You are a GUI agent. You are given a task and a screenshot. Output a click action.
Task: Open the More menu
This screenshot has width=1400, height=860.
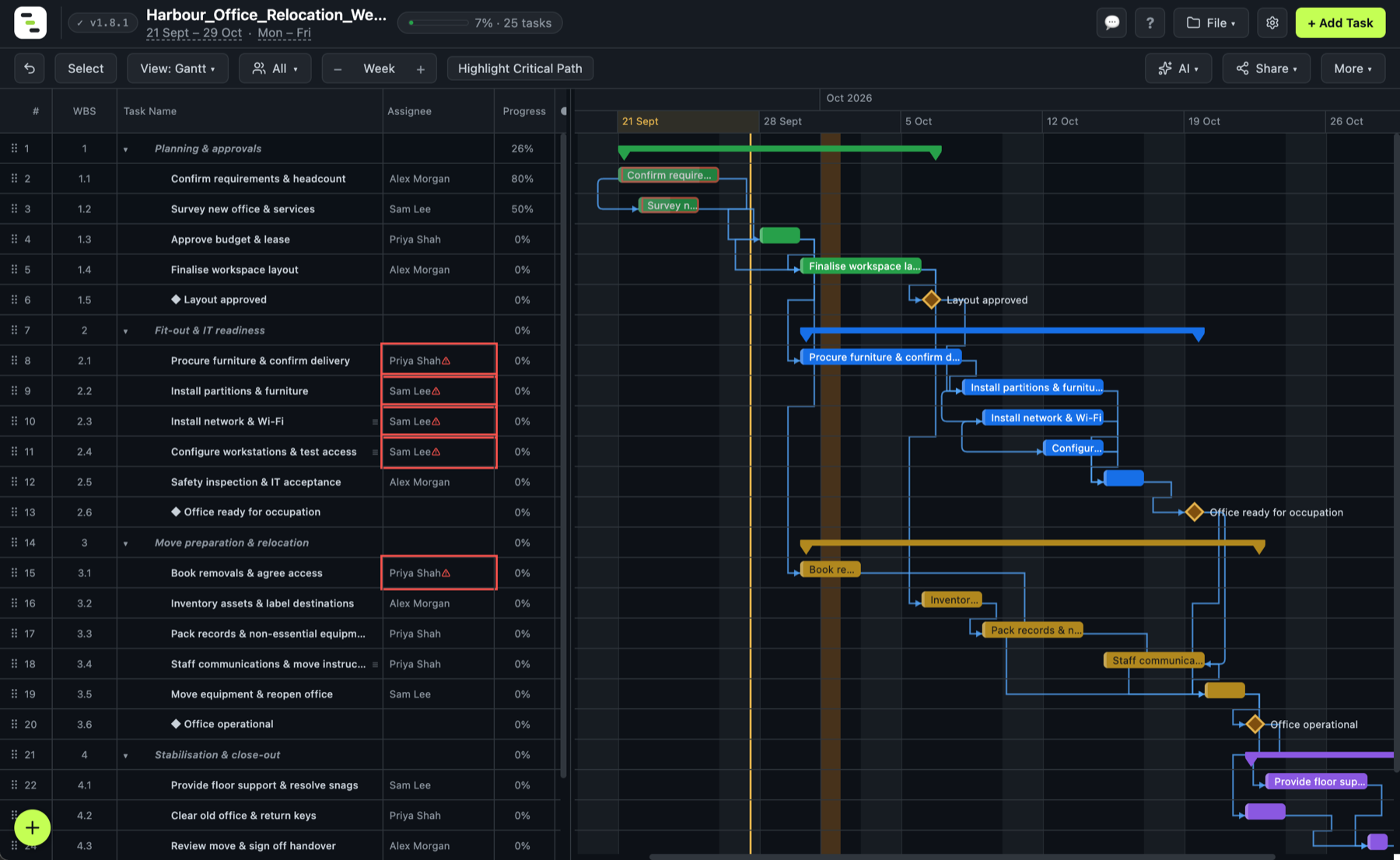click(1353, 68)
